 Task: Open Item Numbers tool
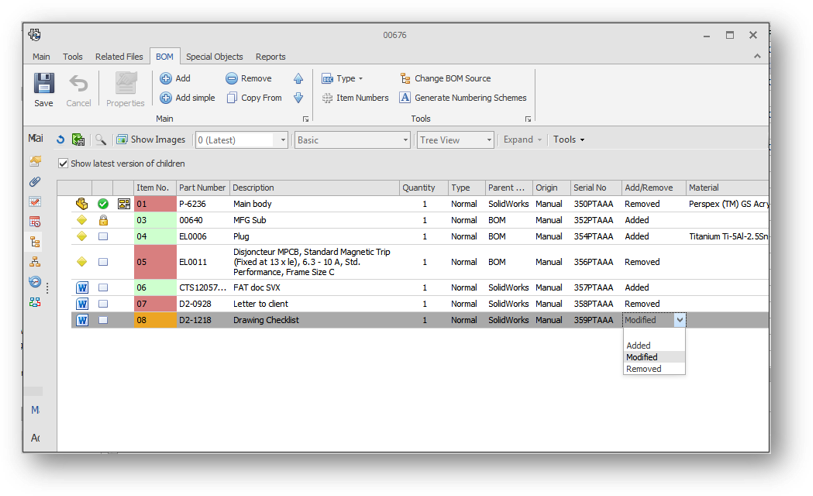coord(355,97)
